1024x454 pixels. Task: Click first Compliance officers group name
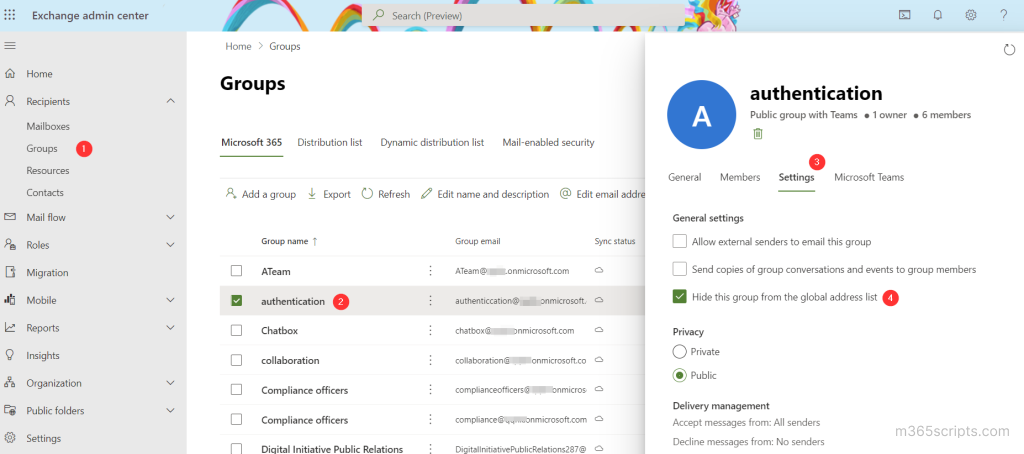[x=304, y=390]
